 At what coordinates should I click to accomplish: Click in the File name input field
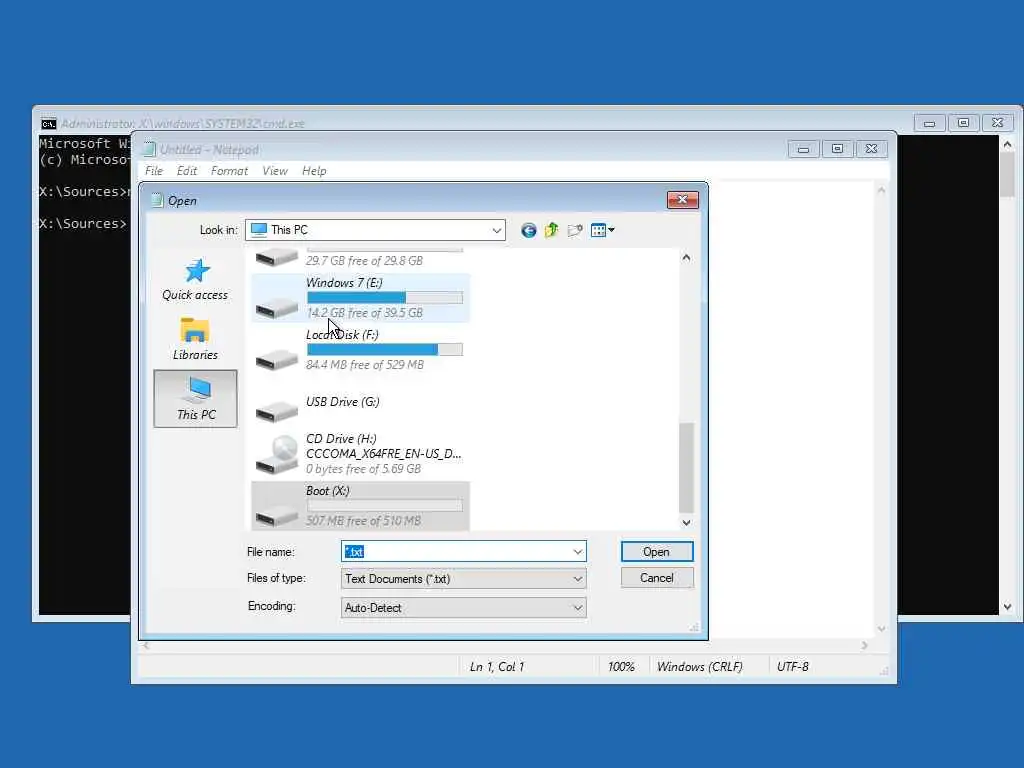coord(456,552)
